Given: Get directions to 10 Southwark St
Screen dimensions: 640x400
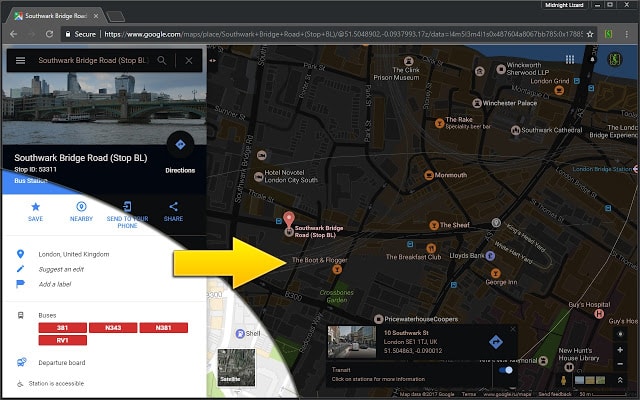Looking at the screenshot, I should click(496, 342).
